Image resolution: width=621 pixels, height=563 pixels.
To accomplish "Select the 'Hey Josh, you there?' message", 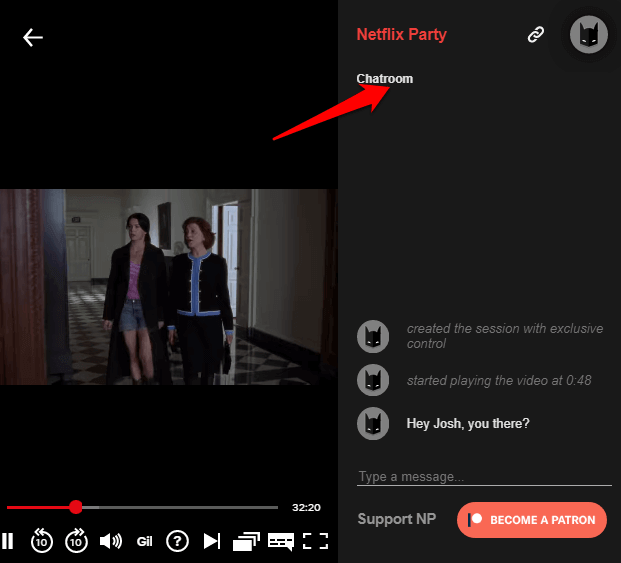I will click(468, 424).
